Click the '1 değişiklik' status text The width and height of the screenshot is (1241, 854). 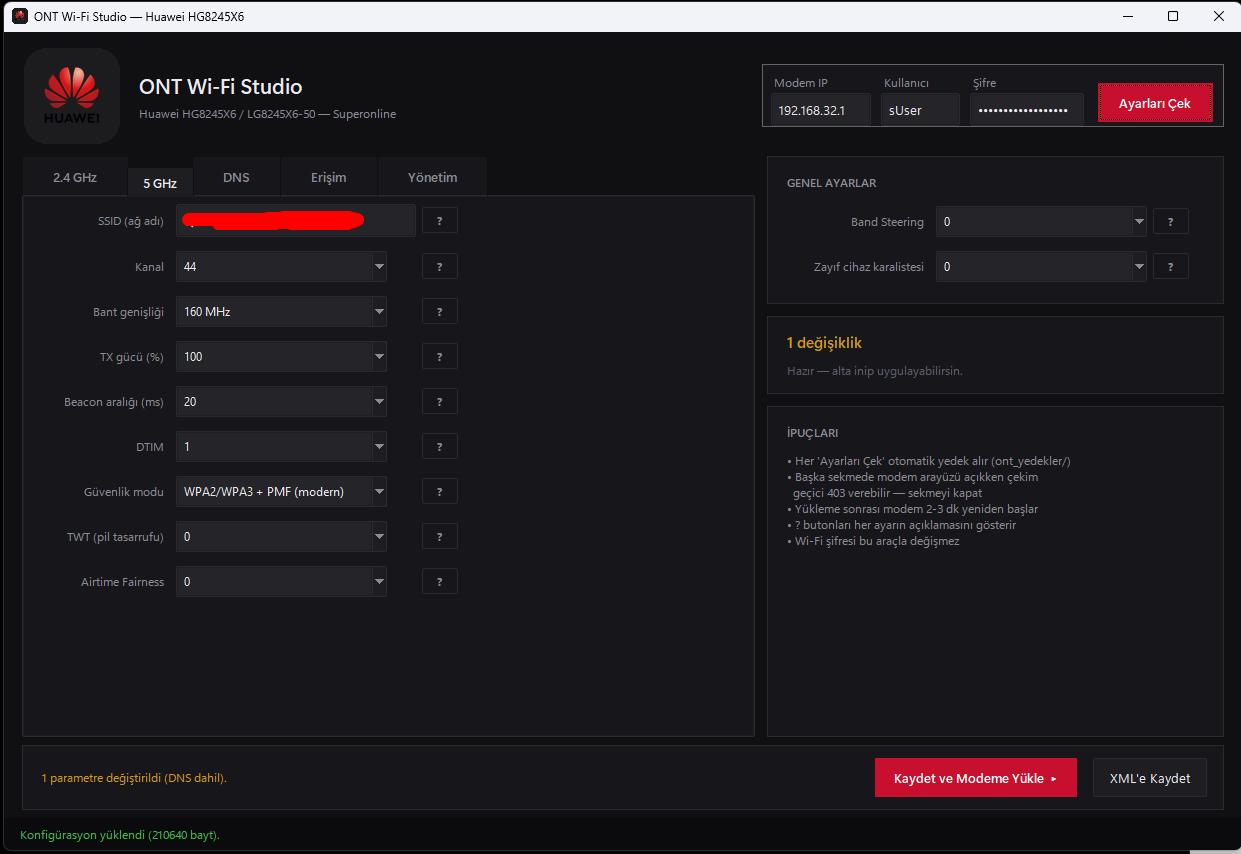(x=824, y=343)
